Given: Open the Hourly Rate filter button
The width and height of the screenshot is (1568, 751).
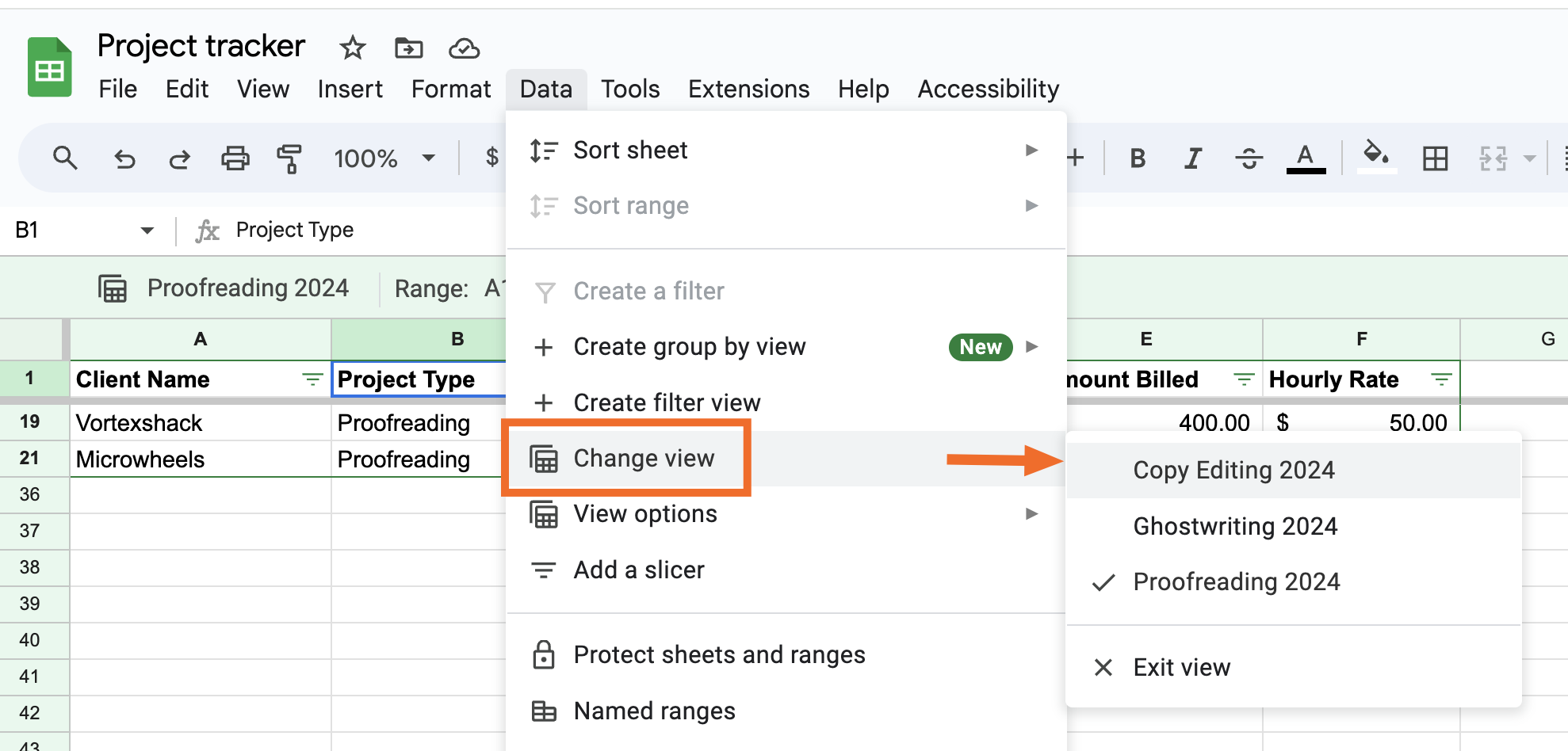Looking at the screenshot, I should click(x=1441, y=379).
